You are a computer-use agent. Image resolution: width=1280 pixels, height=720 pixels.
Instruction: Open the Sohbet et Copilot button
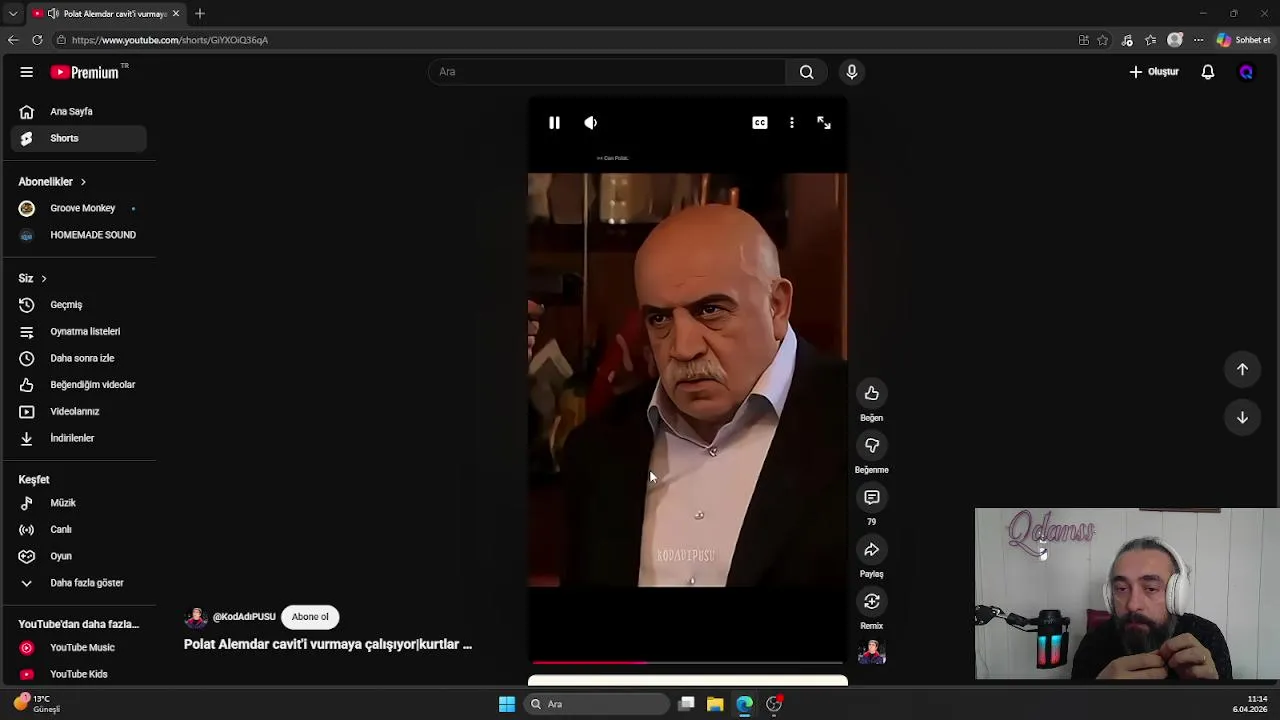tap(1244, 40)
